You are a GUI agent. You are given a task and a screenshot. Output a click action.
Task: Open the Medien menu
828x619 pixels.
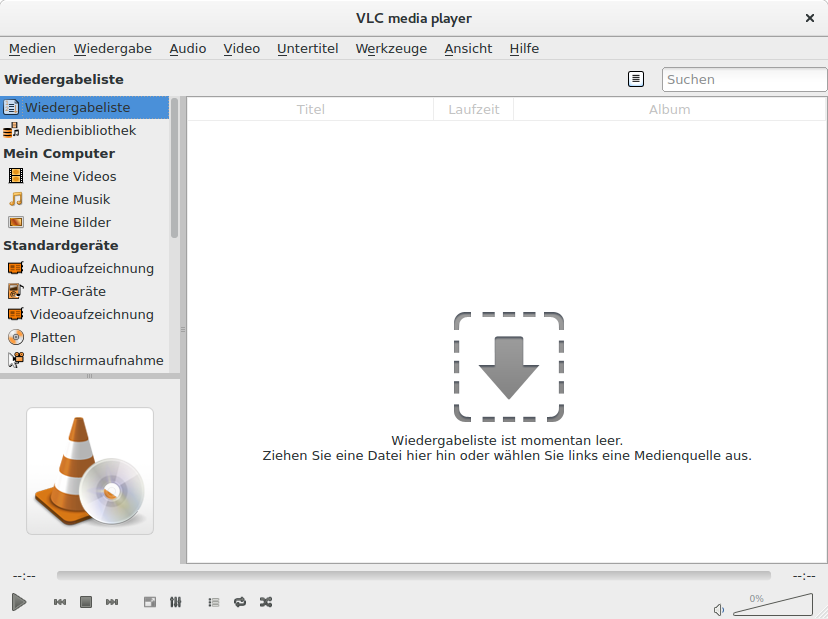point(32,49)
